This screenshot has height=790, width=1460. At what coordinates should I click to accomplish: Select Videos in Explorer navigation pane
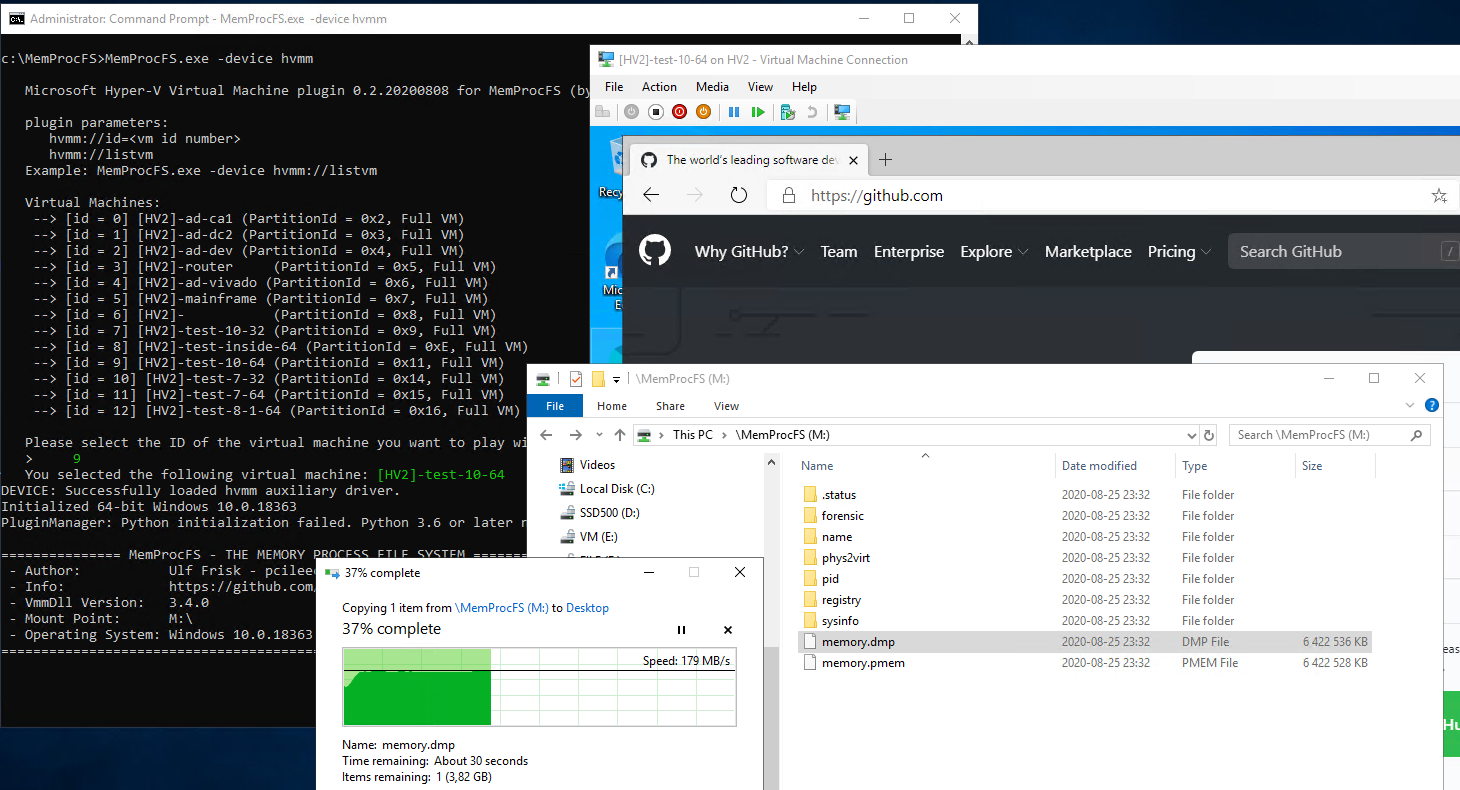point(597,465)
